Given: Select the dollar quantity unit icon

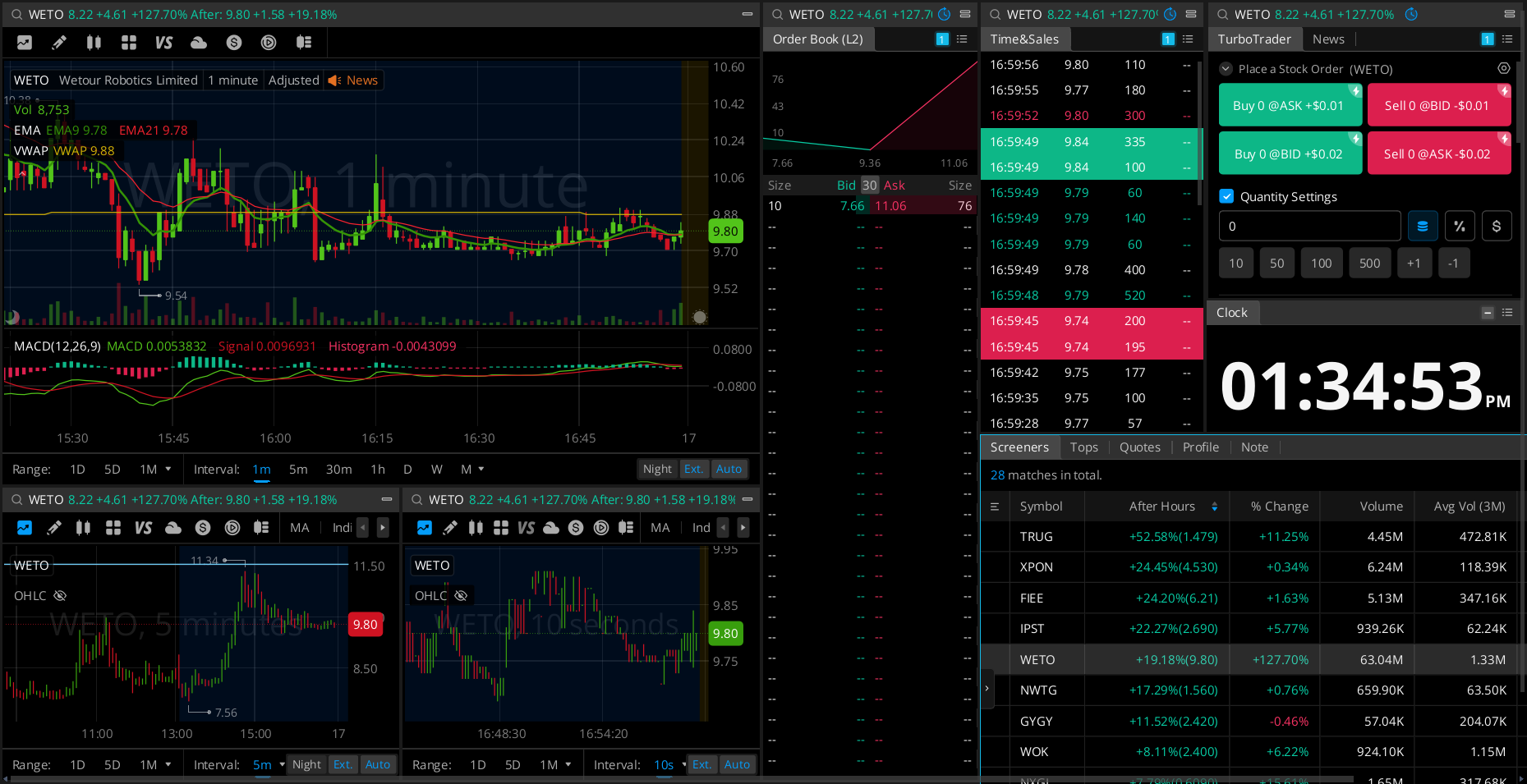Looking at the screenshot, I should (x=1497, y=226).
